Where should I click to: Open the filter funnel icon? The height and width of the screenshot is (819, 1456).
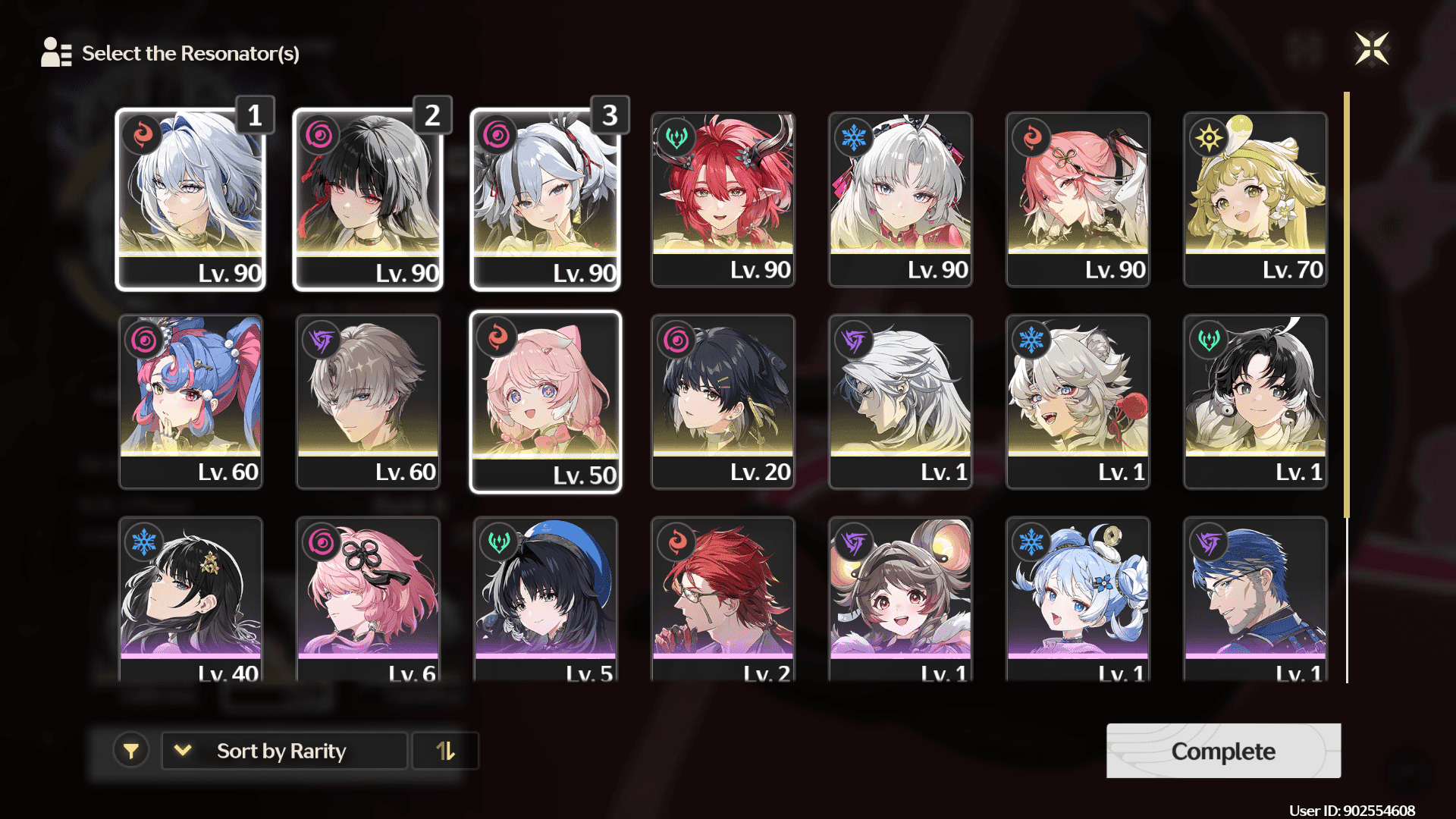[131, 751]
